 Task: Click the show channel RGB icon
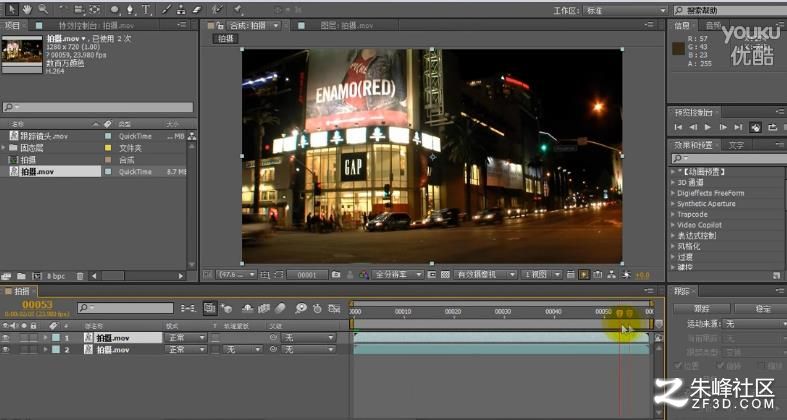coord(363,274)
